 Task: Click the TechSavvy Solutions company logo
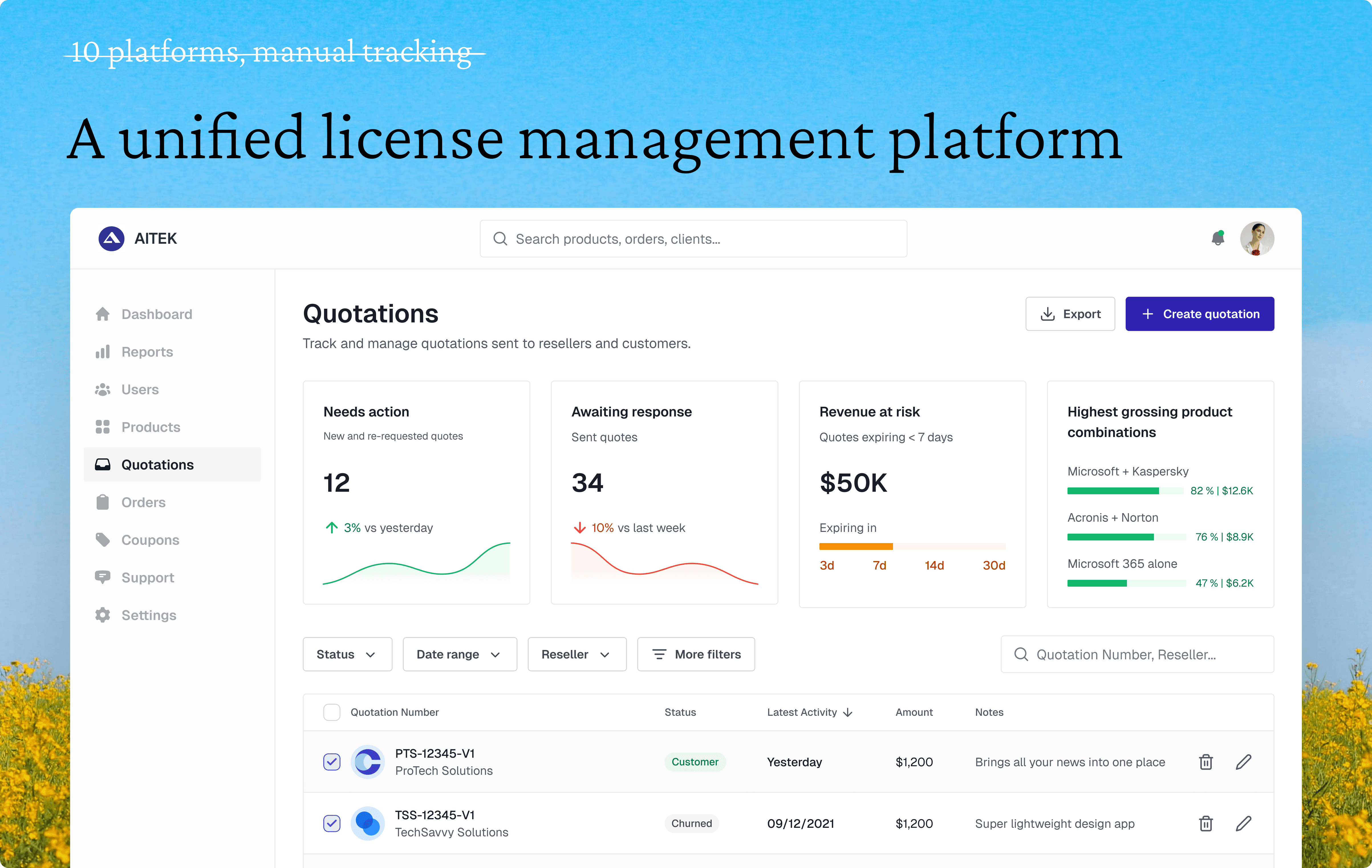click(368, 824)
